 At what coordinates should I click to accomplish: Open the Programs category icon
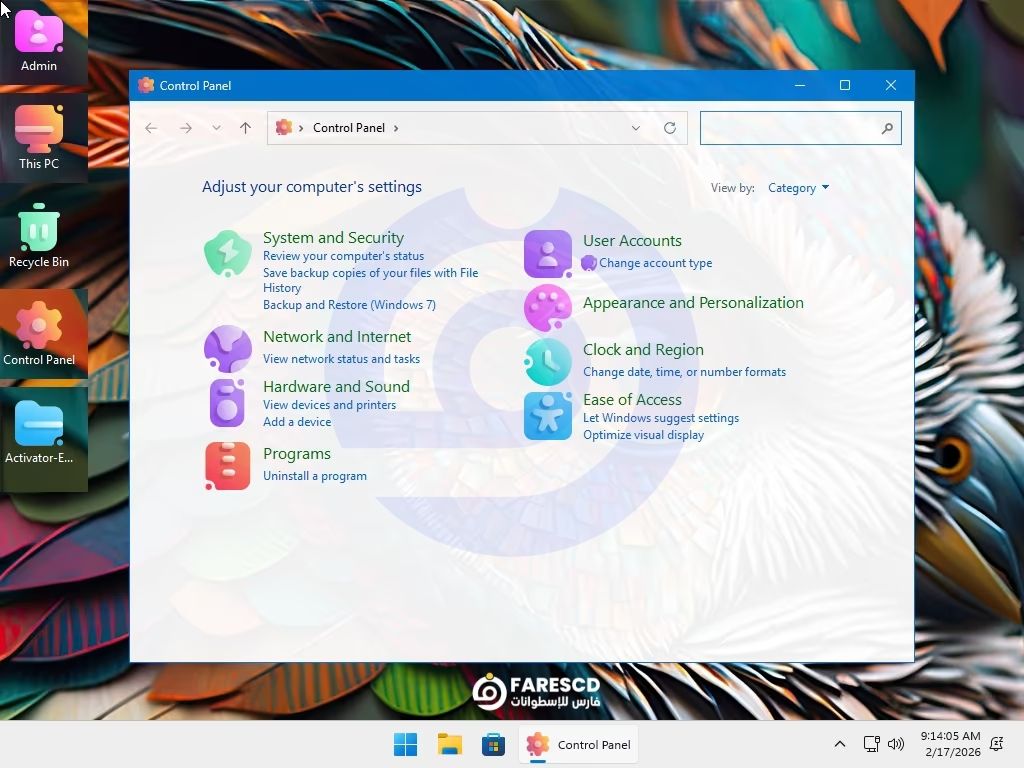(x=228, y=465)
